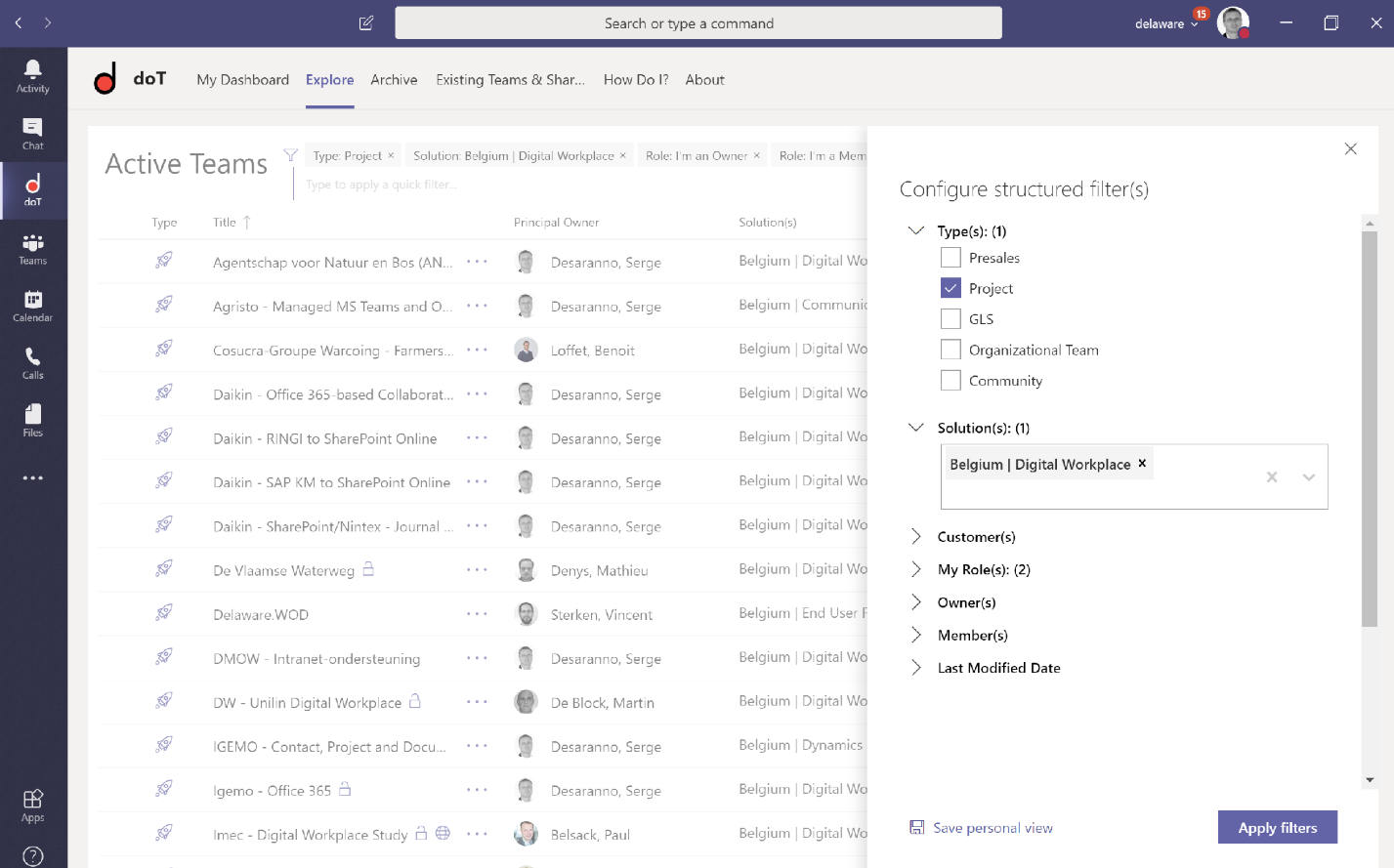Click the compose new message icon
The image size is (1394, 868).
click(x=366, y=23)
